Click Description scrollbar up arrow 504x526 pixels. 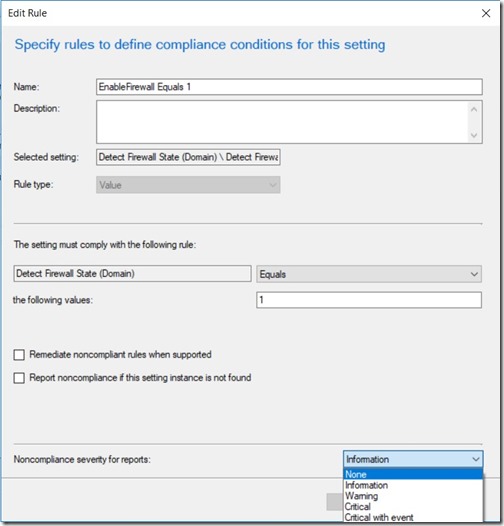(474, 109)
